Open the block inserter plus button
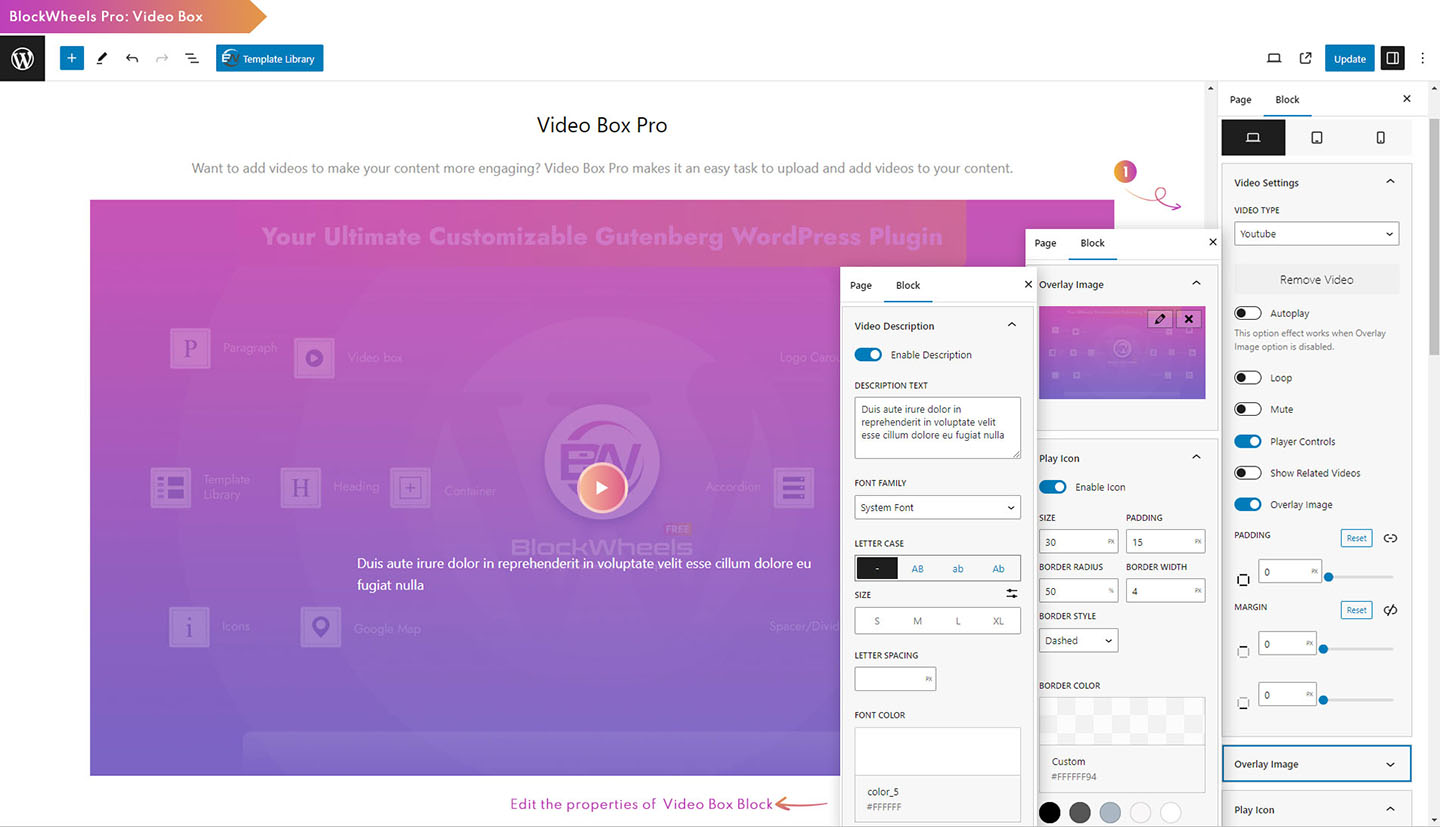This screenshot has width=1440, height=827. pos(71,59)
